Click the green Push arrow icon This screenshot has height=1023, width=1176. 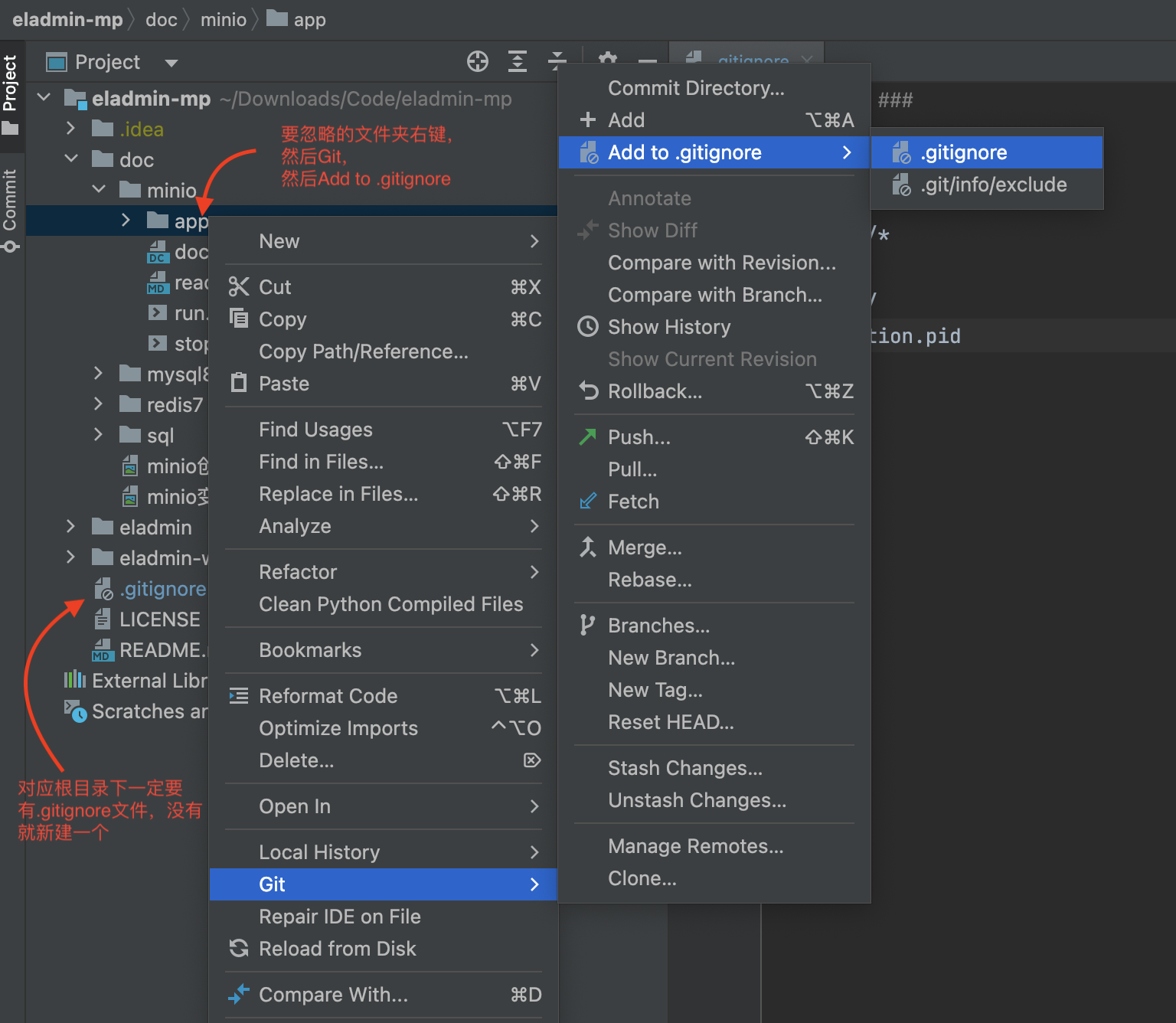pyautogui.click(x=587, y=437)
